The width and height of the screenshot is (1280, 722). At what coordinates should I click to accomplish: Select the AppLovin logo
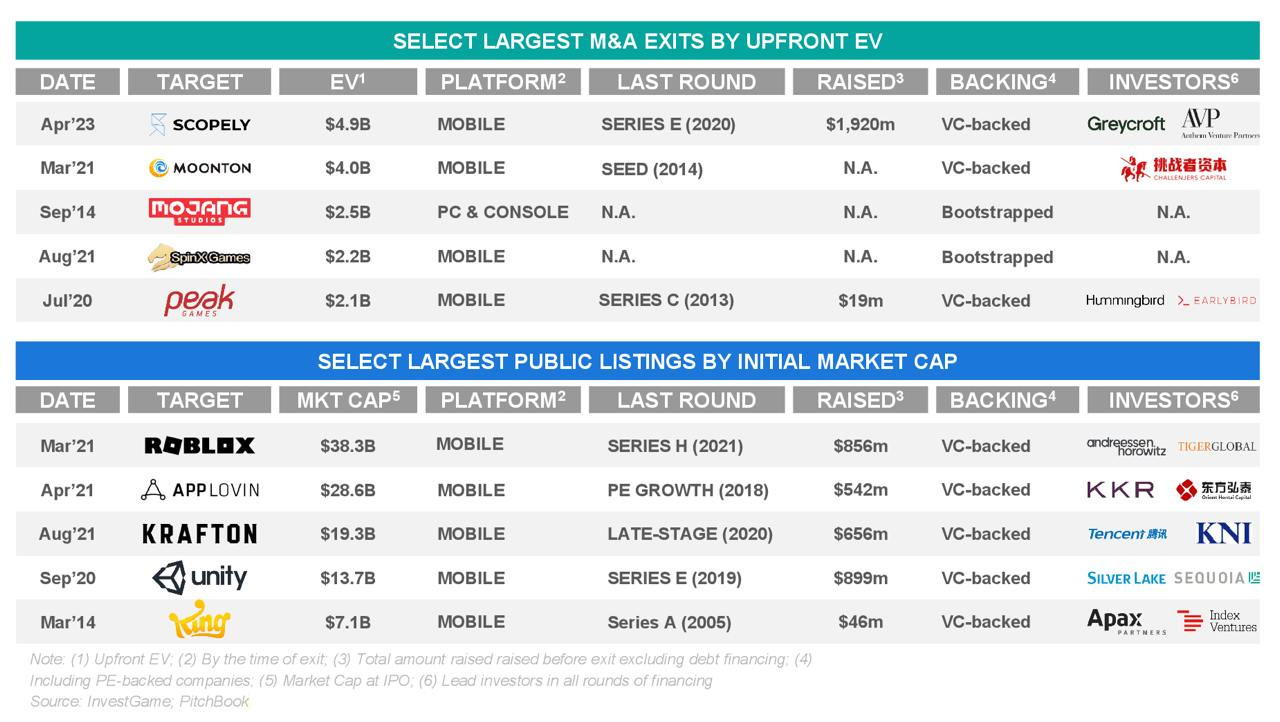199,490
